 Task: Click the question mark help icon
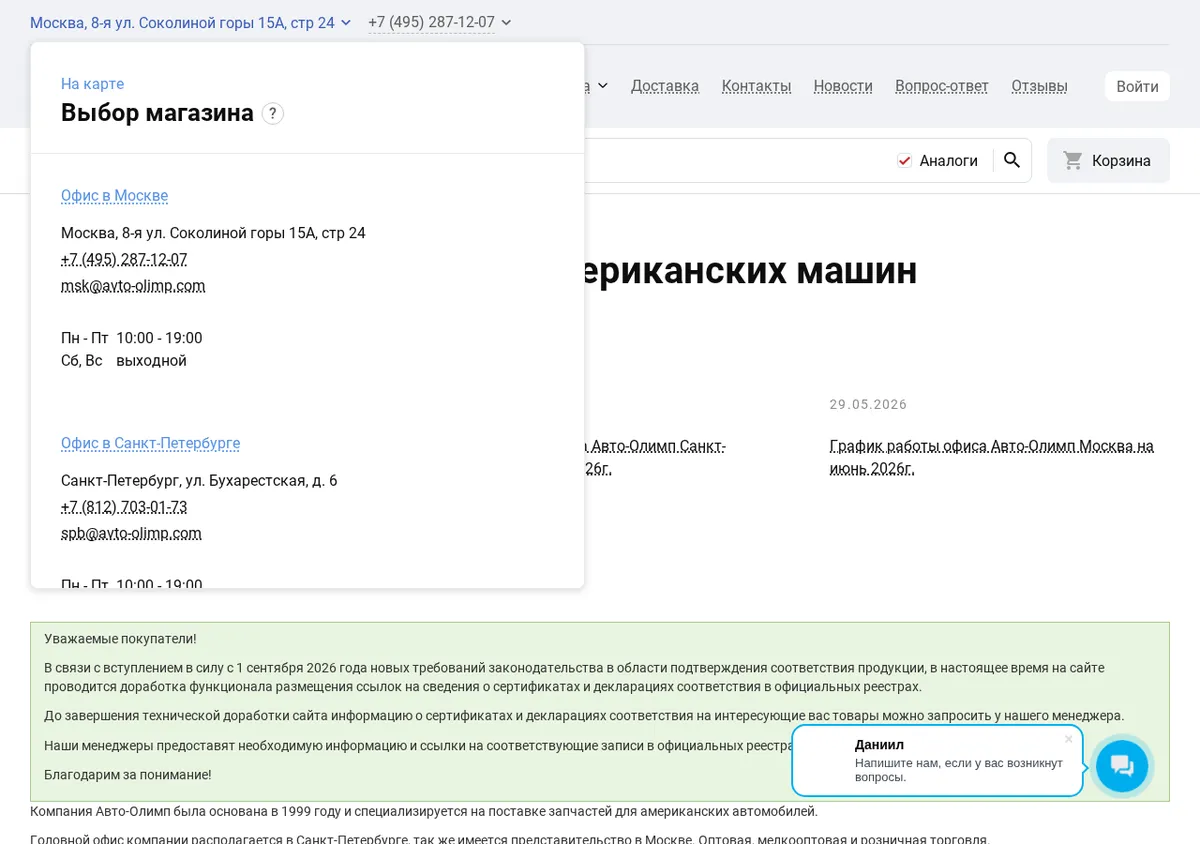273,113
